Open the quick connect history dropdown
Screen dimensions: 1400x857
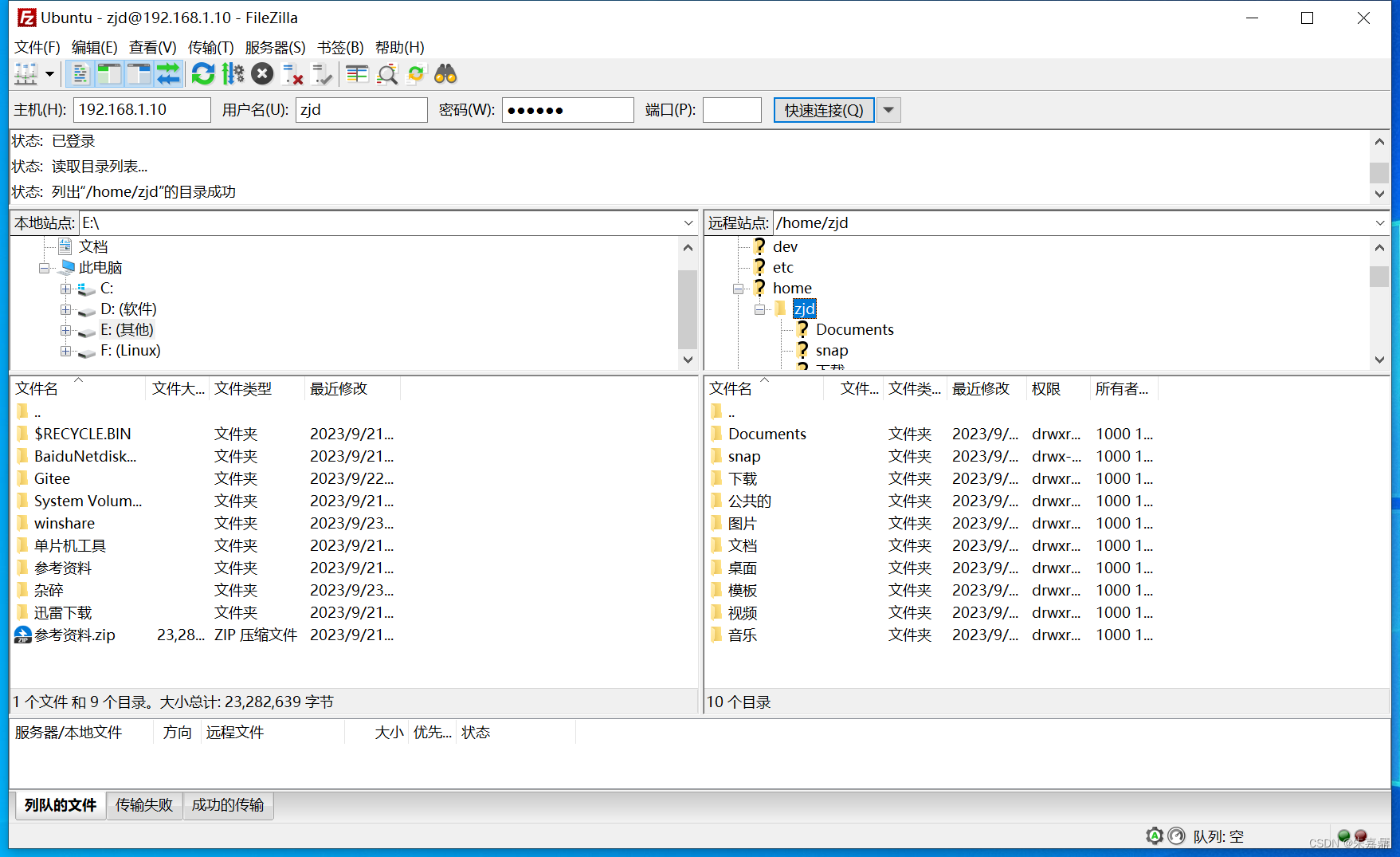[x=888, y=110]
